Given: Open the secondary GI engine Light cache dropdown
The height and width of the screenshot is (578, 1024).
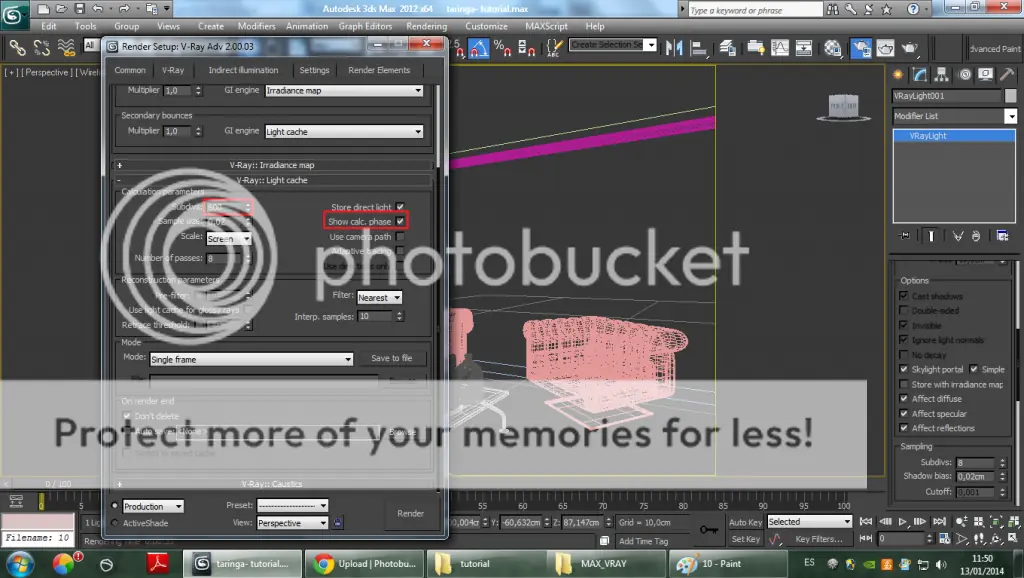Looking at the screenshot, I should coord(344,132).
